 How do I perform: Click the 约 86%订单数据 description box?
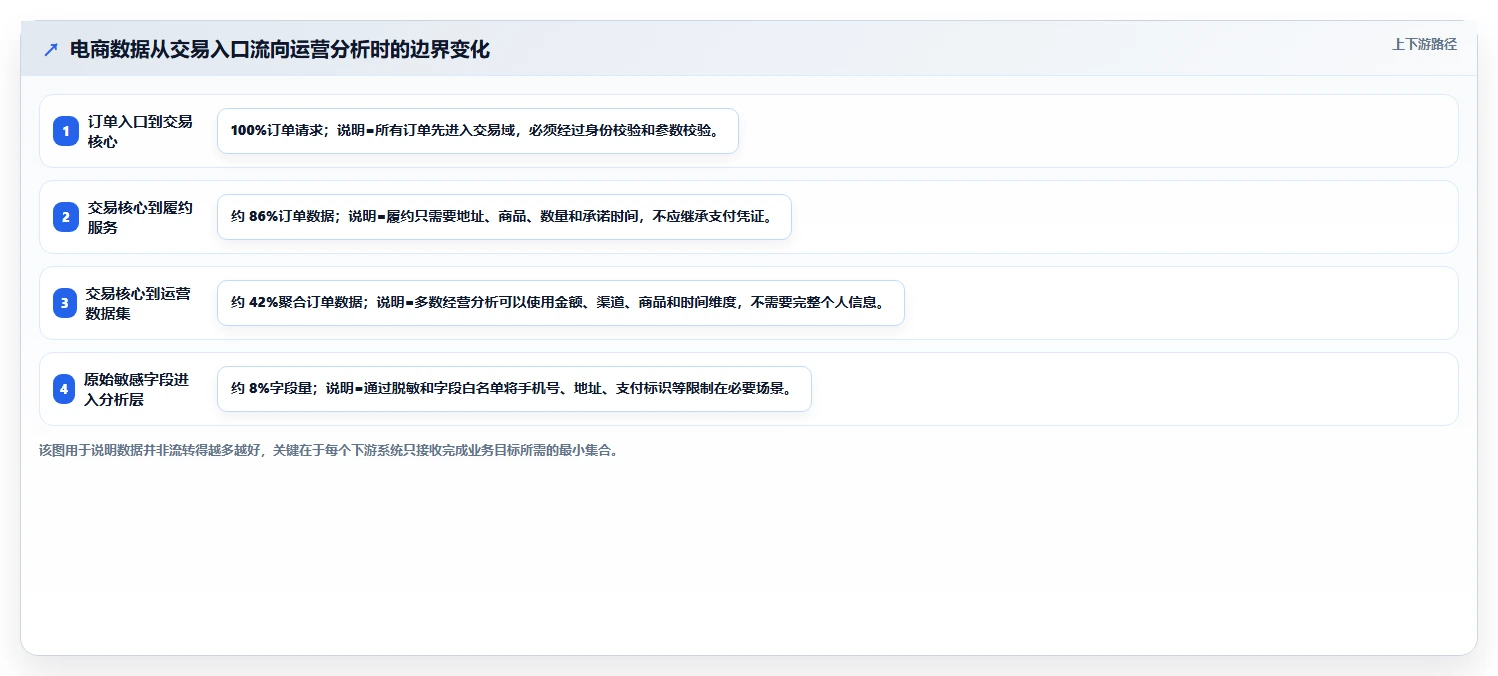[x=504, y=217]
